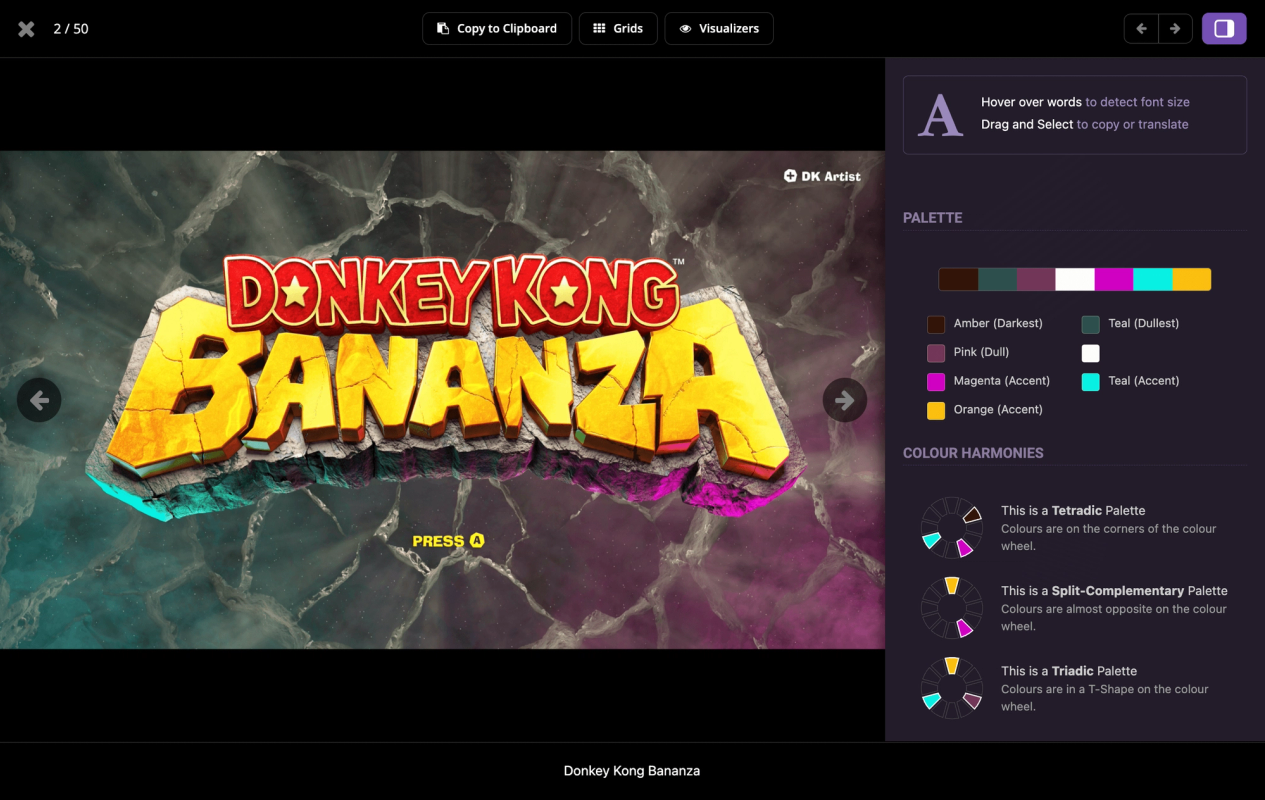
Task: Select the orange segment in palette bar
Action: click(1192, 279)
